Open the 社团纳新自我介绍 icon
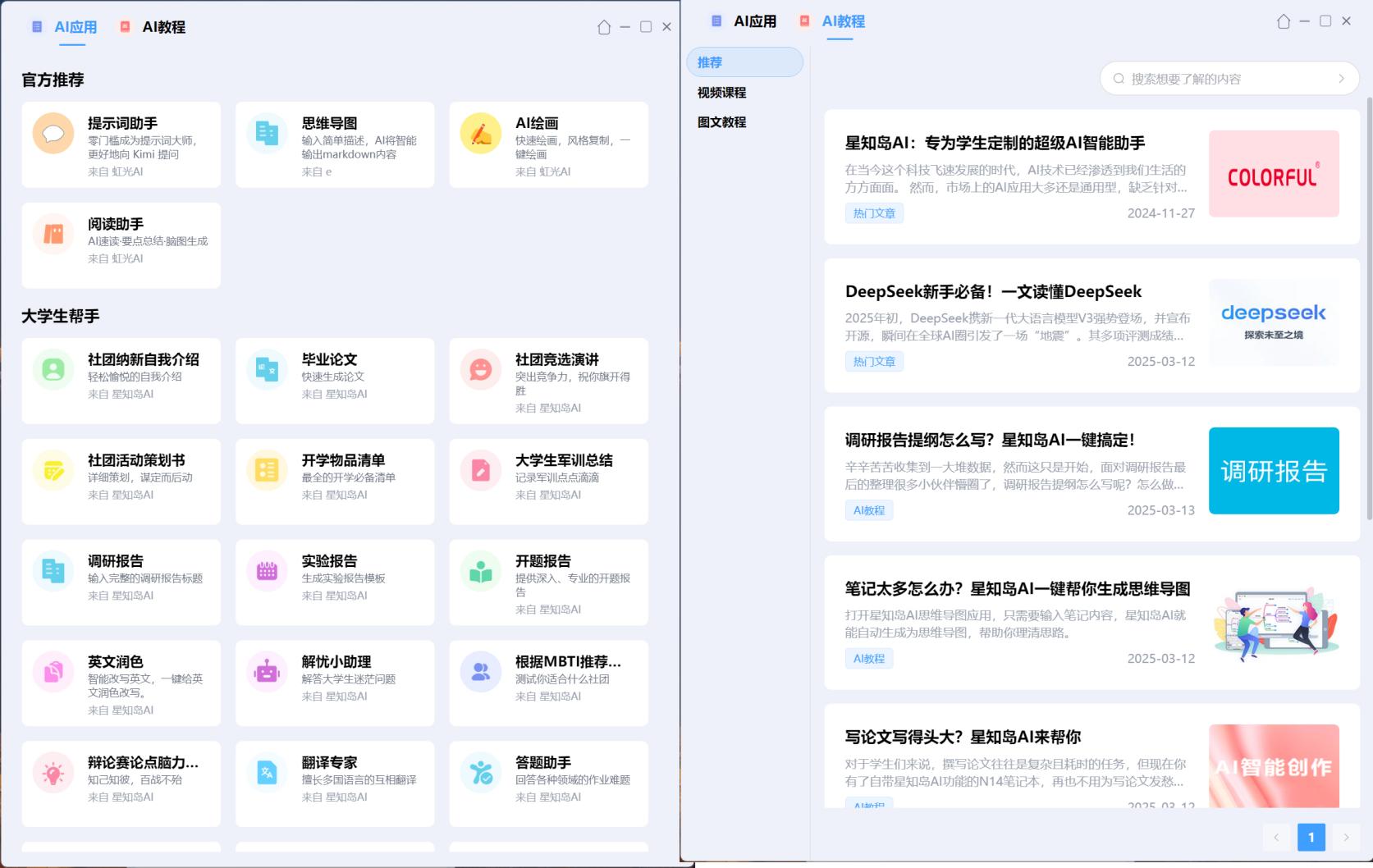The width and height of the screenshot is (1373, 868). point(53,369)
